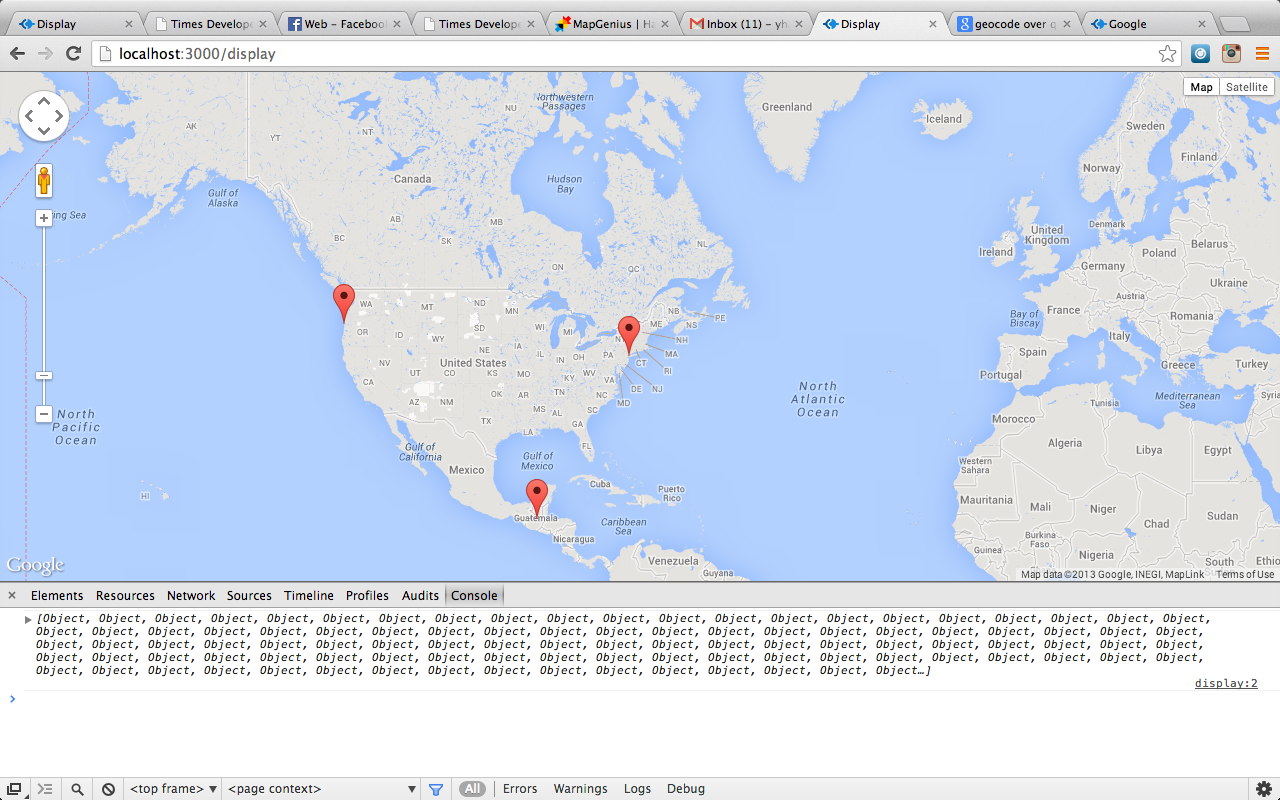
Task: Switch to the Google tab
Action: pyautogui.click(x=1147, y=24)
